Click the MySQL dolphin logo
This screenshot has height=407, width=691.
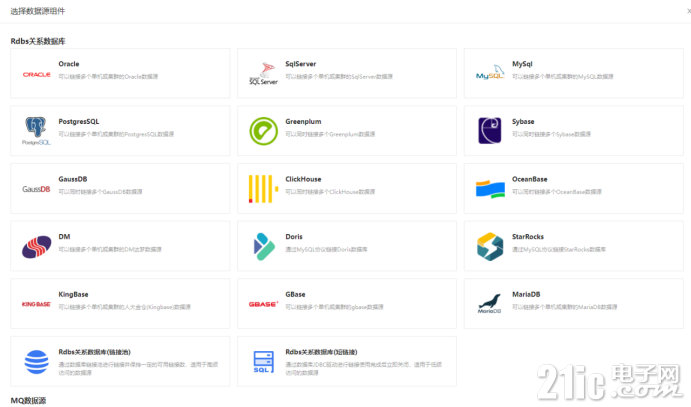coord(490,73)
